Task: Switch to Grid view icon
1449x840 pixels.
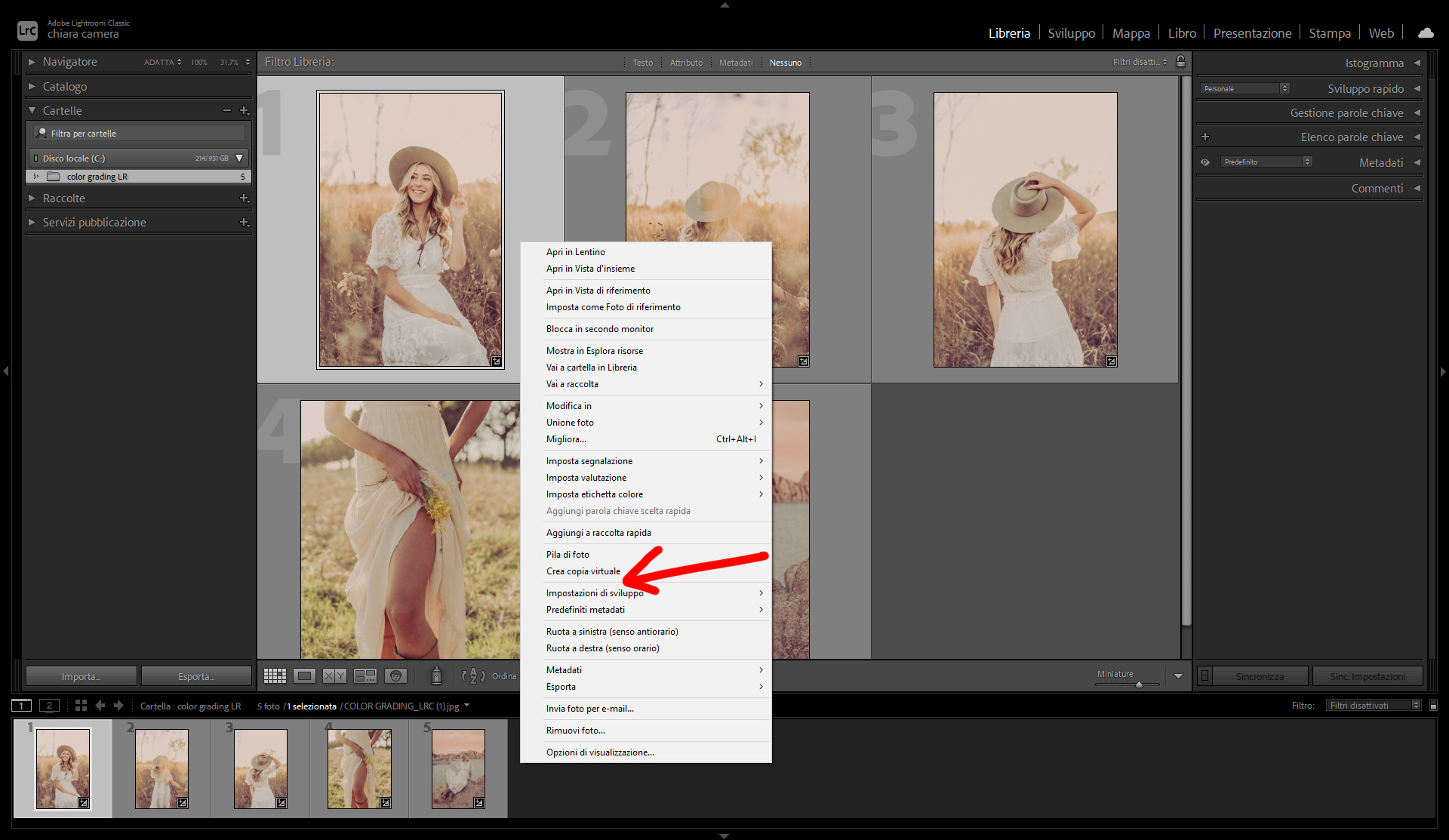Action: (275, 676)
